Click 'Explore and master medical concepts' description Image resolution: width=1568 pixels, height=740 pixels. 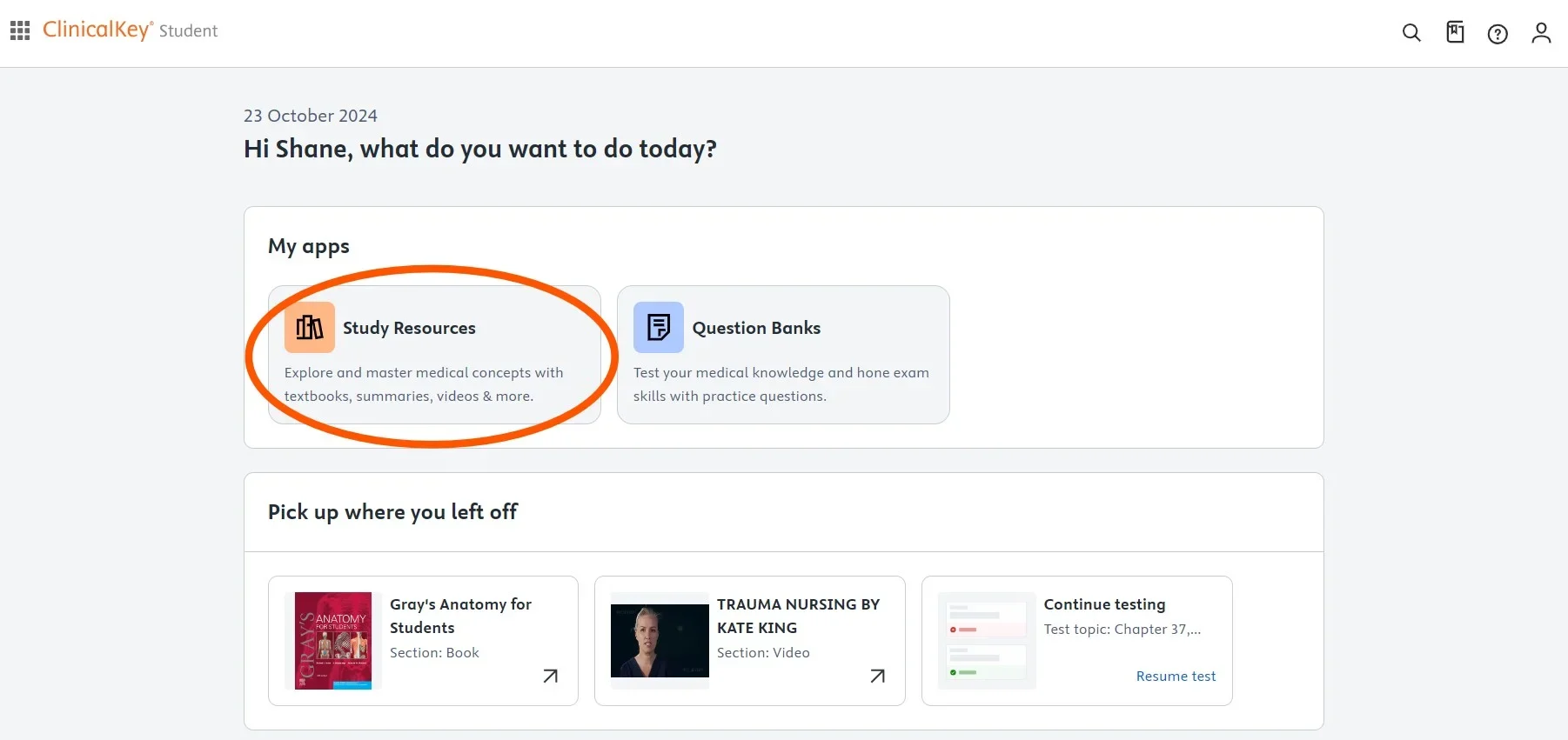point(424,384)
